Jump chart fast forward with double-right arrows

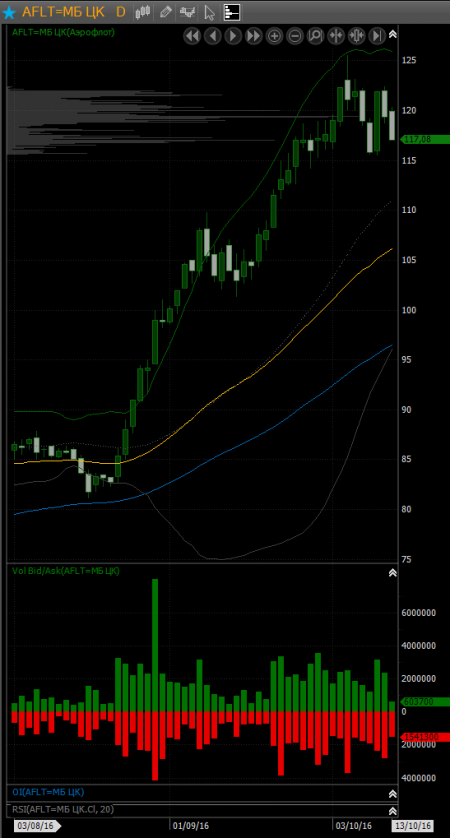(x=254, y=36)
